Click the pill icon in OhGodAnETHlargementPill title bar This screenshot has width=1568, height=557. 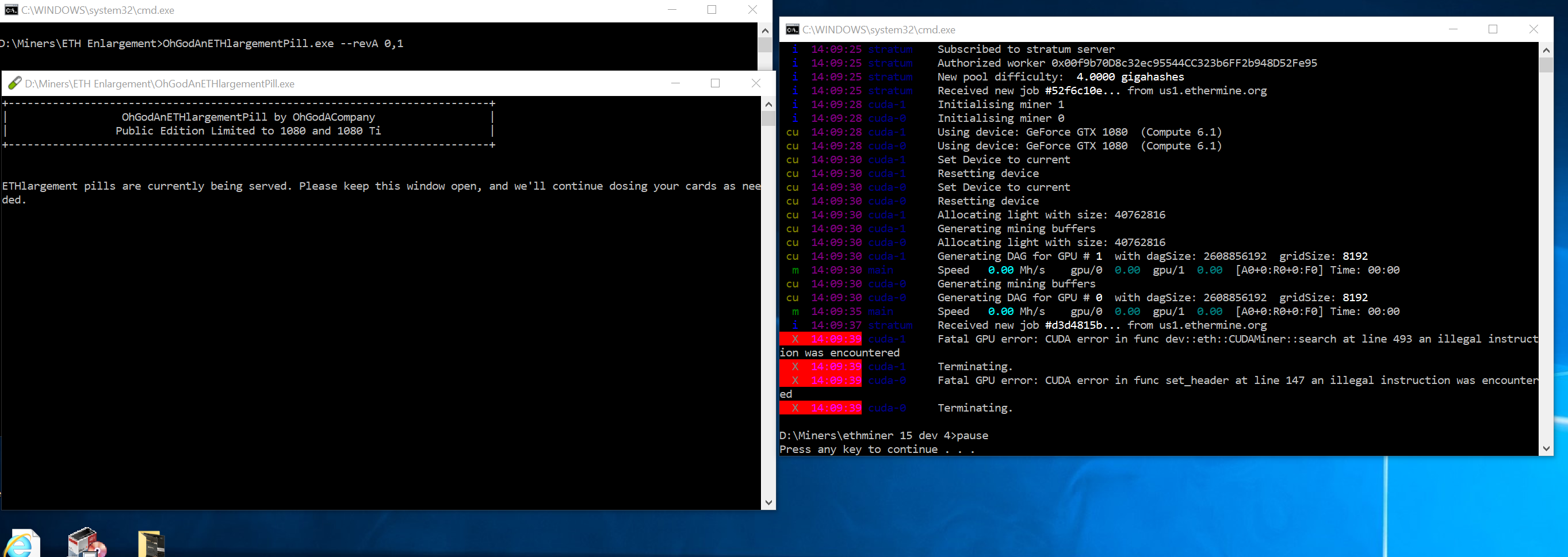pos(14,83)
